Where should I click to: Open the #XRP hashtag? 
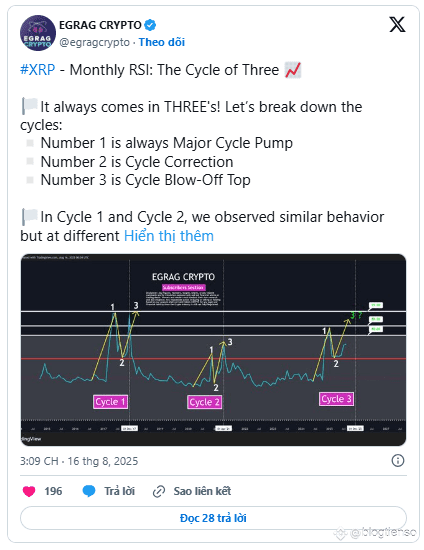(x=38, y=70)
